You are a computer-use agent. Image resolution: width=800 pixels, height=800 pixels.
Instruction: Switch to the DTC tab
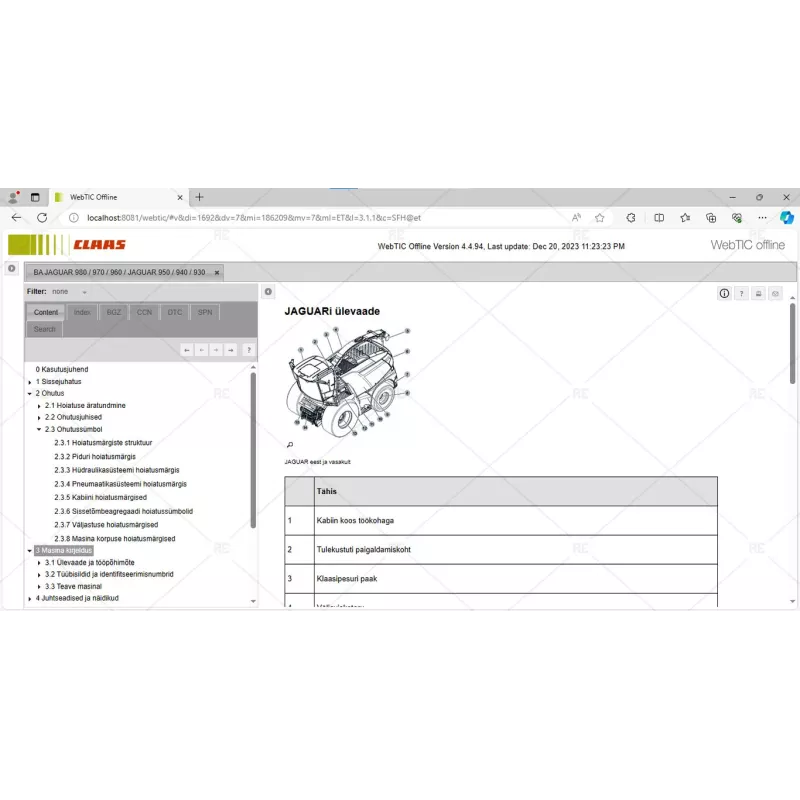click(x=174, y=312)
